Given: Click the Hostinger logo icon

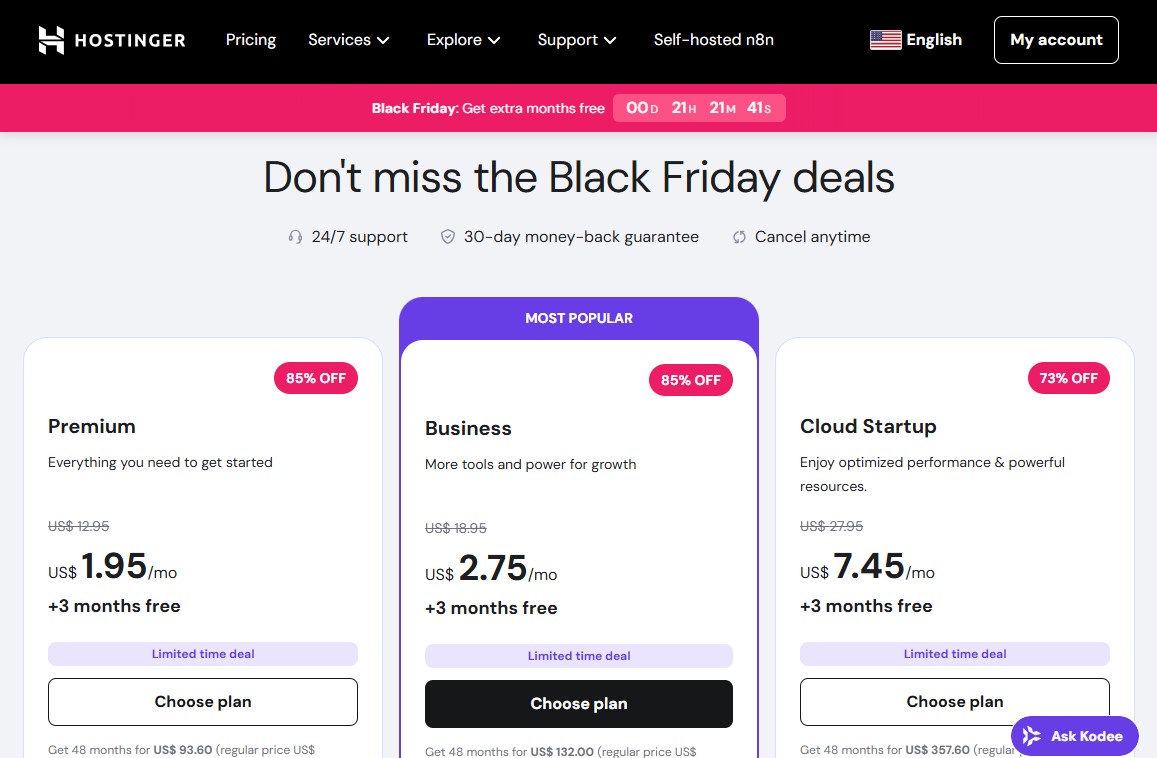Looking at the screenshot, I should click(x=47, y=40).
